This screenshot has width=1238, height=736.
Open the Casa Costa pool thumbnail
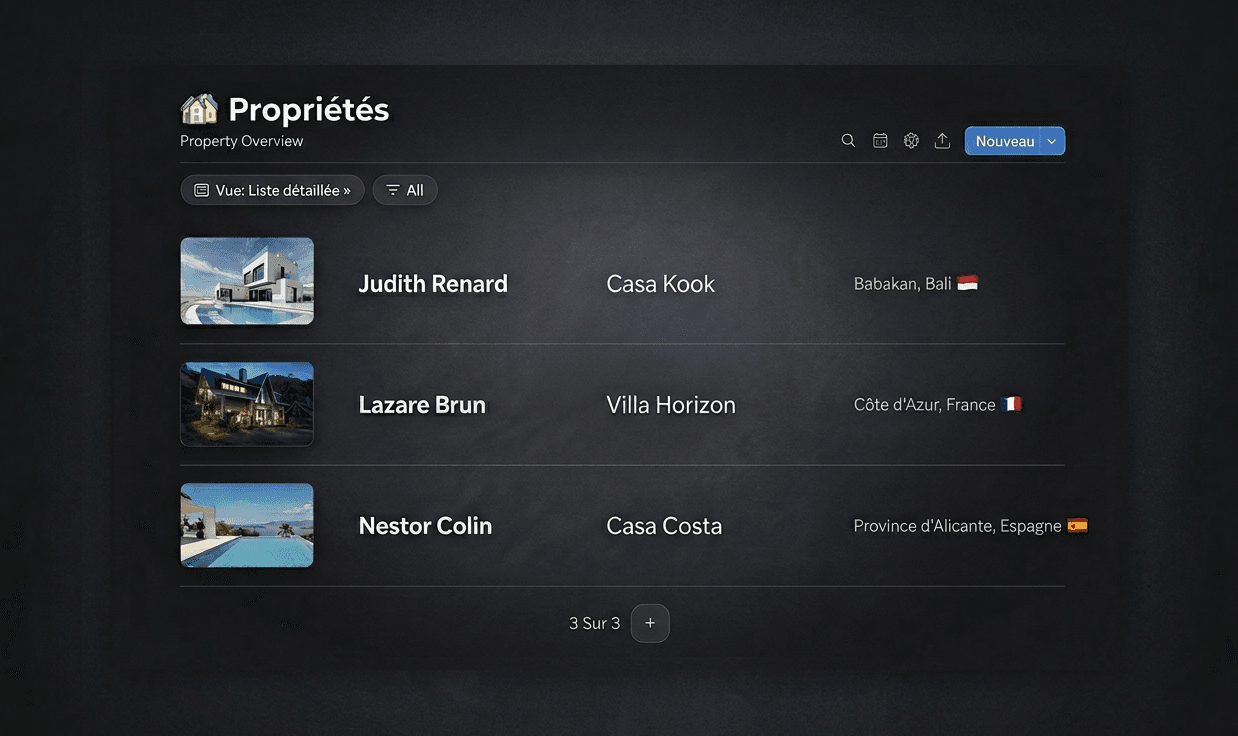pos(247,525)
